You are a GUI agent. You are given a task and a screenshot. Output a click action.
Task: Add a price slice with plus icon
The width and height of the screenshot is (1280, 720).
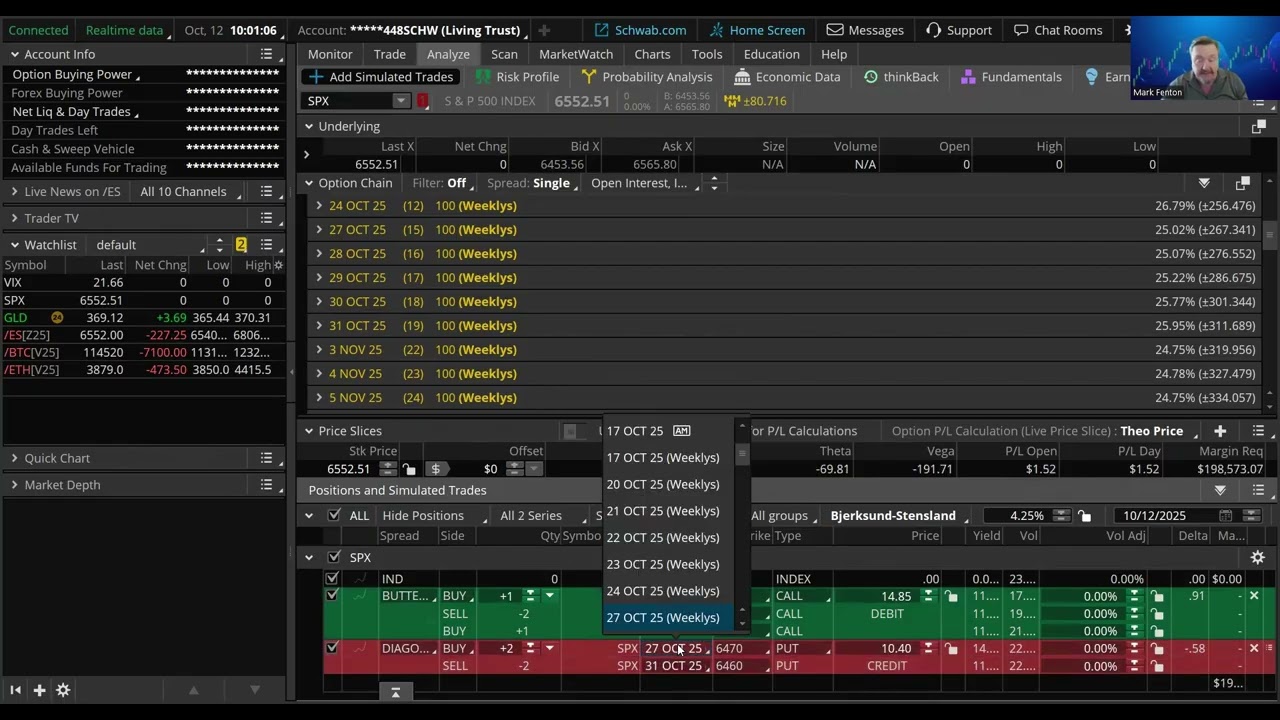click(x=1220, y=431)
